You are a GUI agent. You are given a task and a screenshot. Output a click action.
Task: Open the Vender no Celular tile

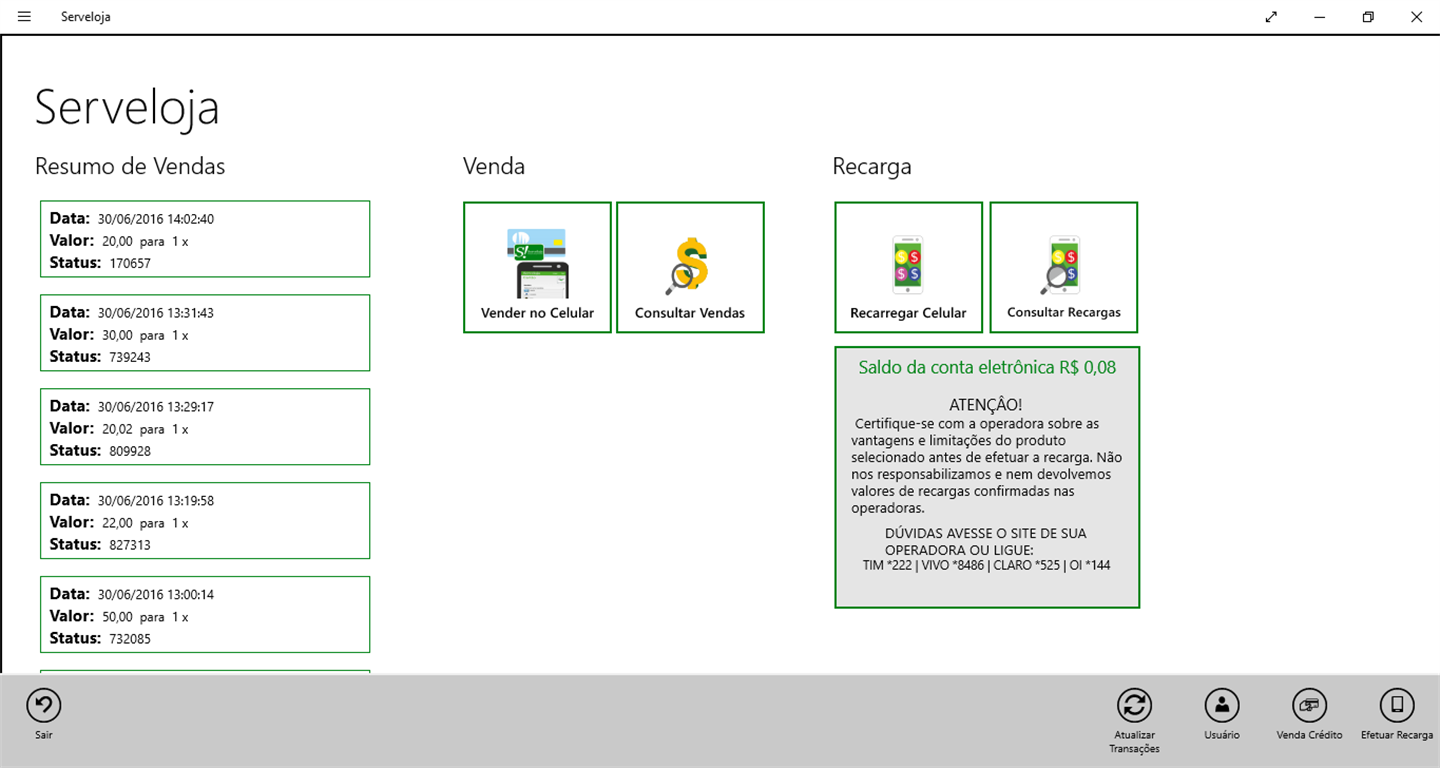click(537, 267)
